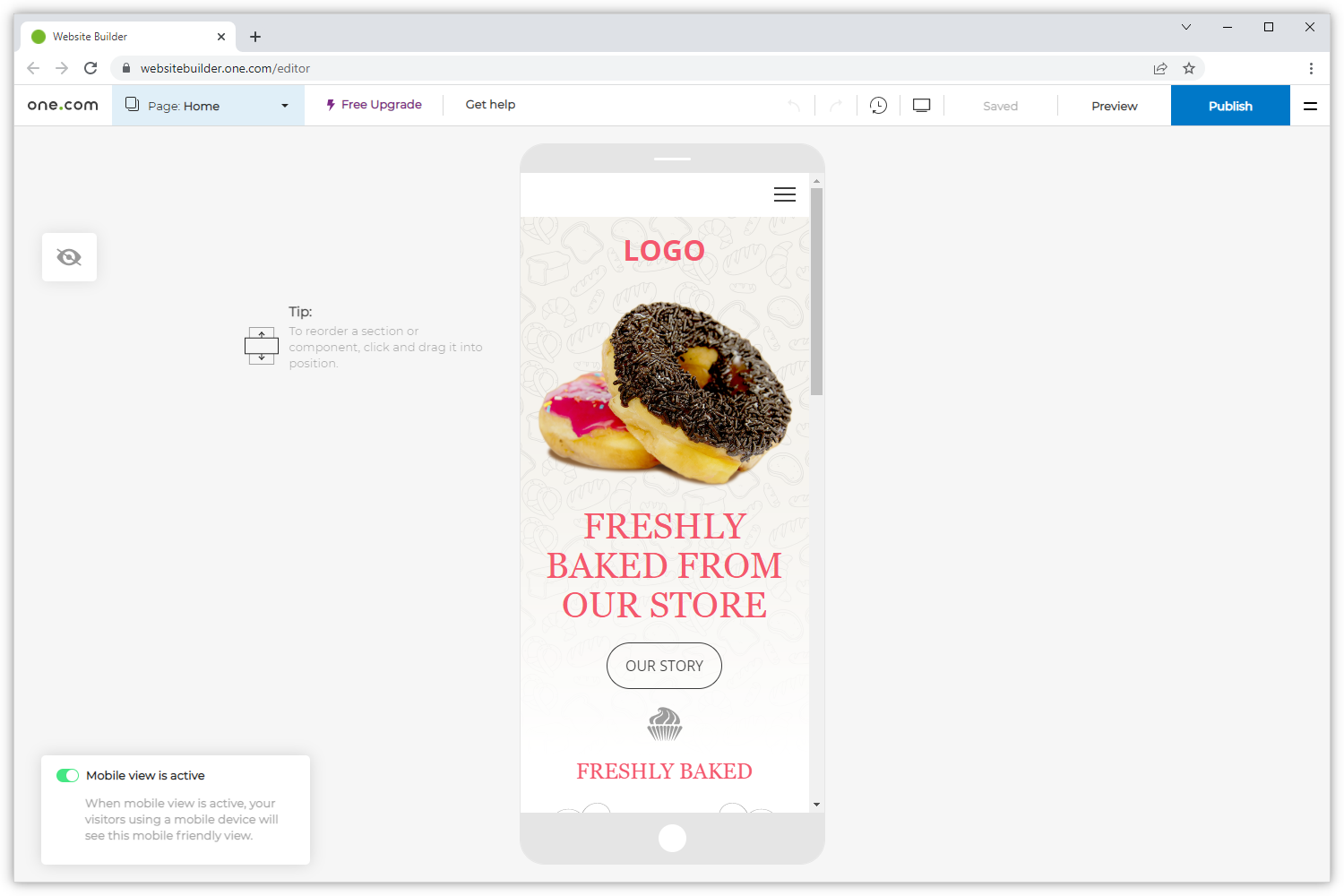Click the redo arrow icon
This screenshot has width=1344, height=896.
pos(835,105)
